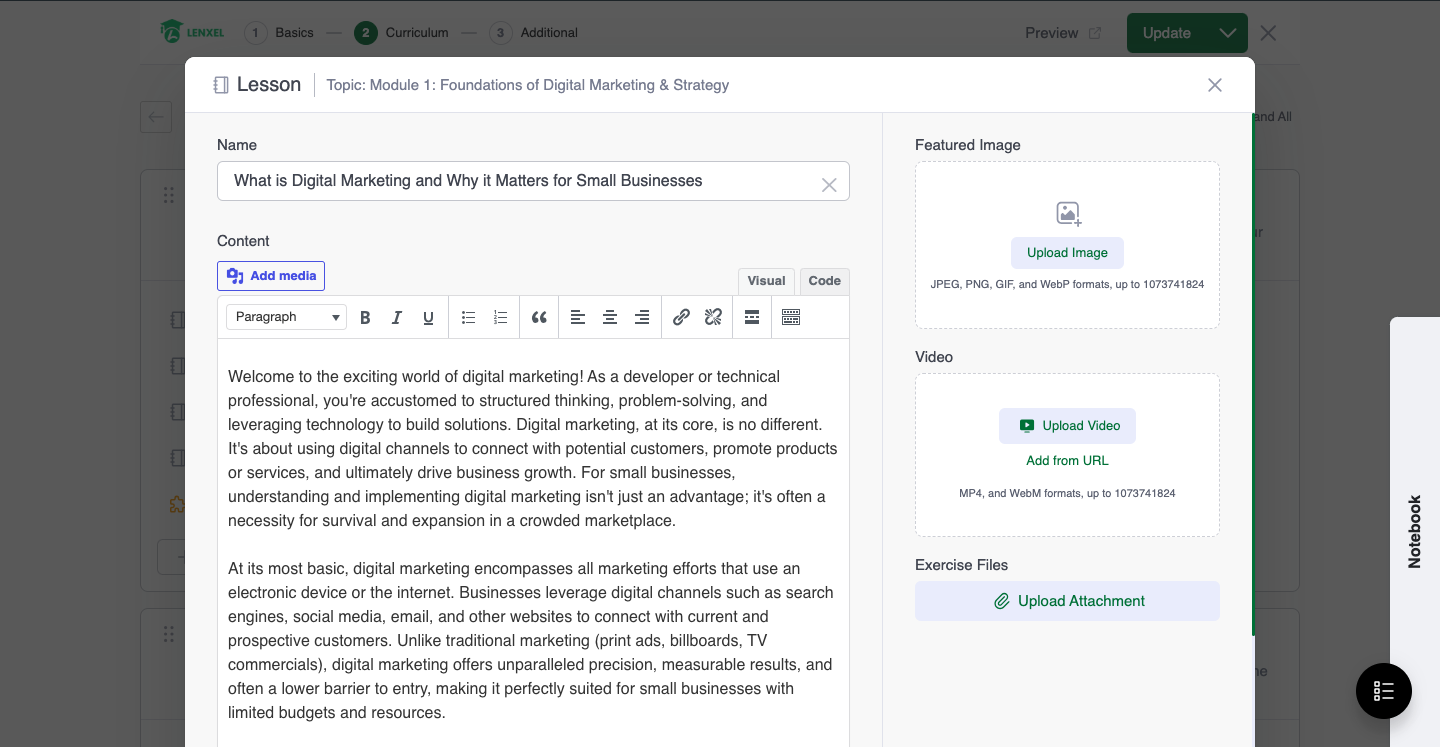Click the Lenxel logo

point(192,32)
